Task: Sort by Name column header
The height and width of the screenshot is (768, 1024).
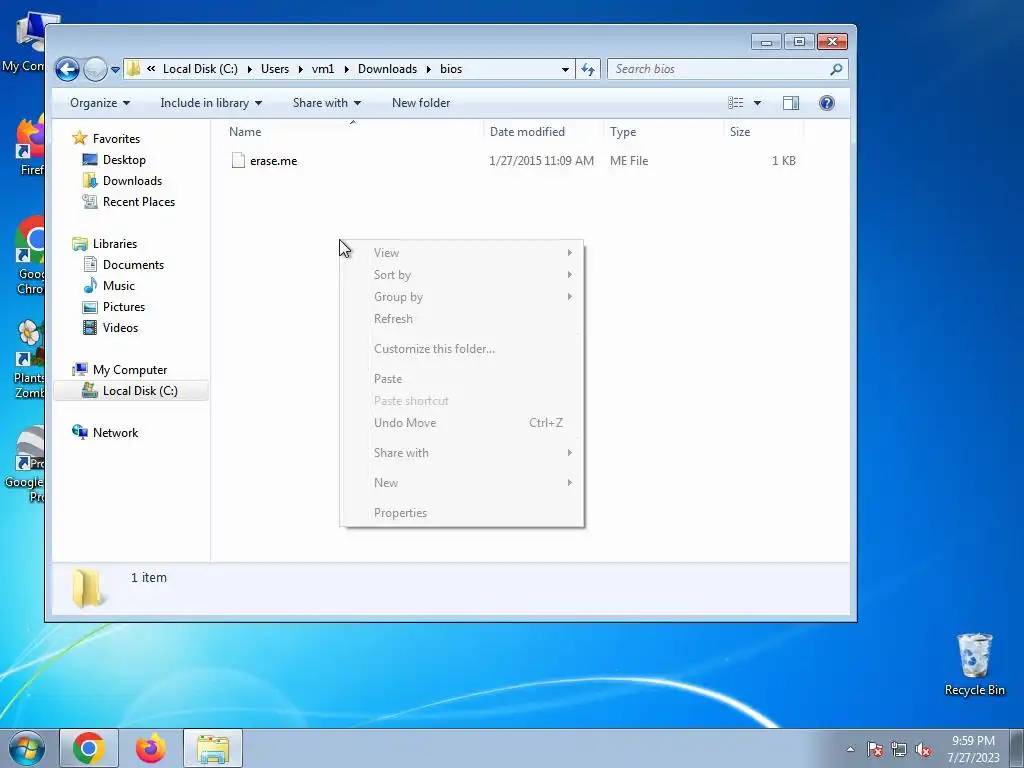Action: click(x=353, y=132)
